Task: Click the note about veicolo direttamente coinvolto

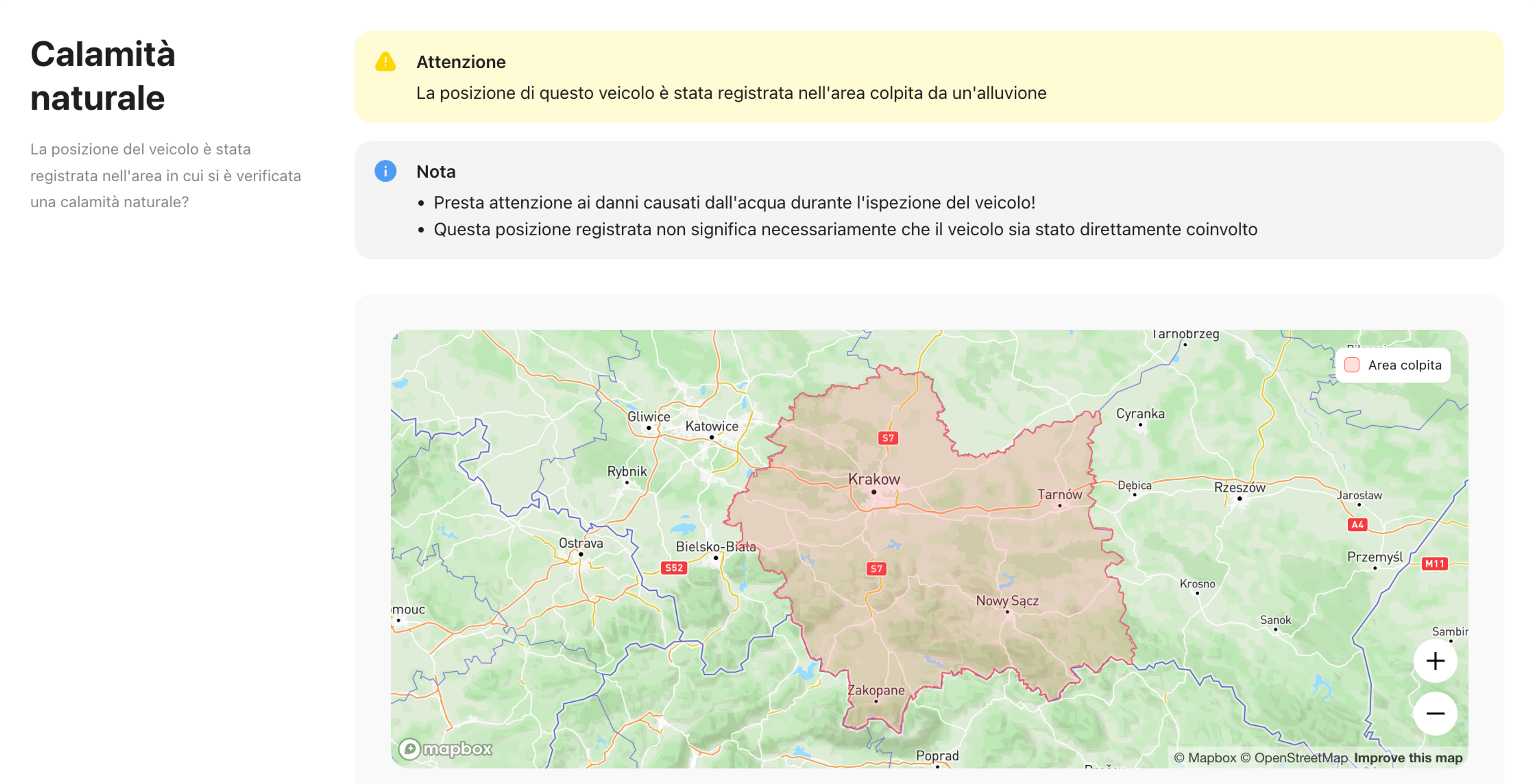Action: (845, 229)
